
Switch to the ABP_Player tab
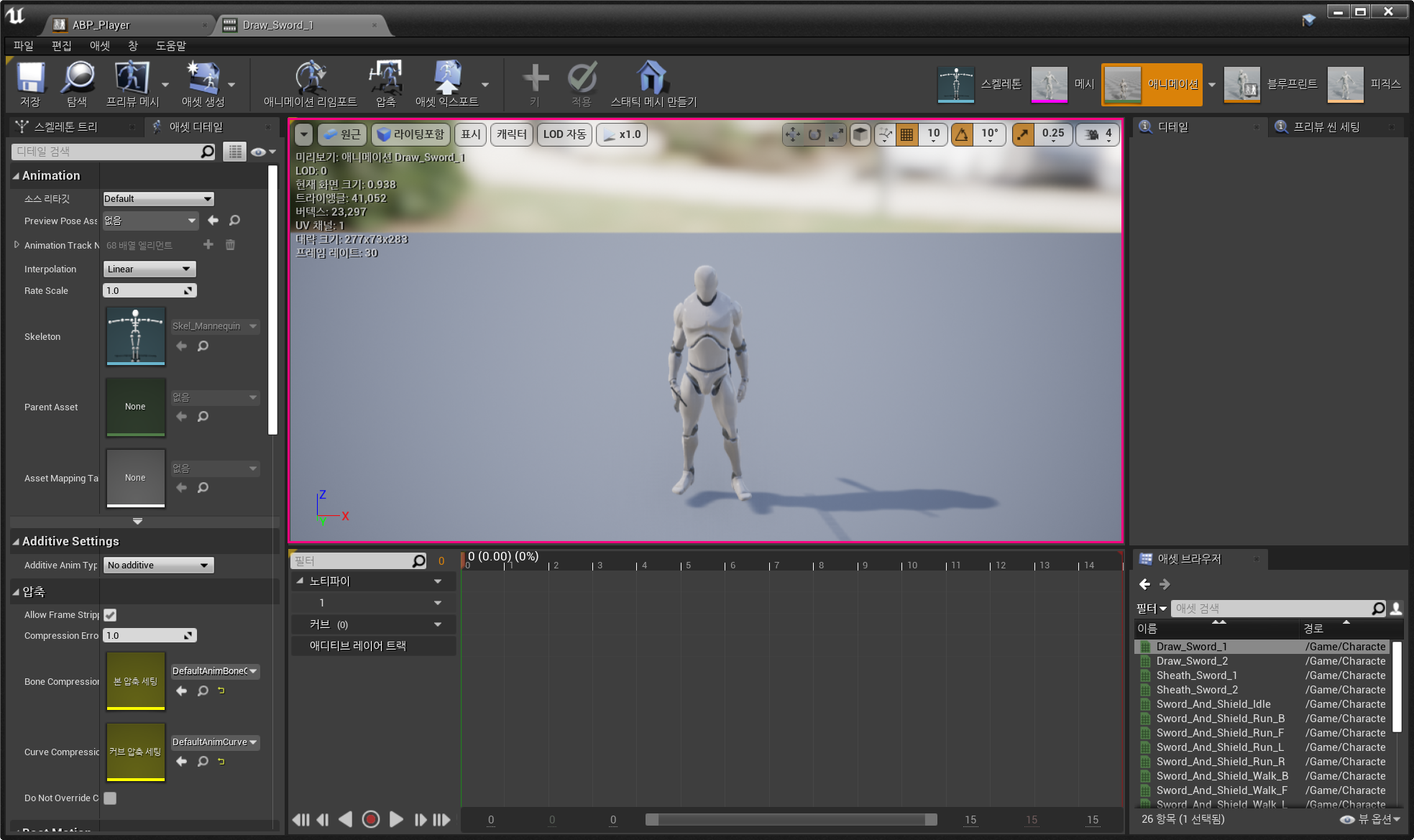tap(101, 25)
